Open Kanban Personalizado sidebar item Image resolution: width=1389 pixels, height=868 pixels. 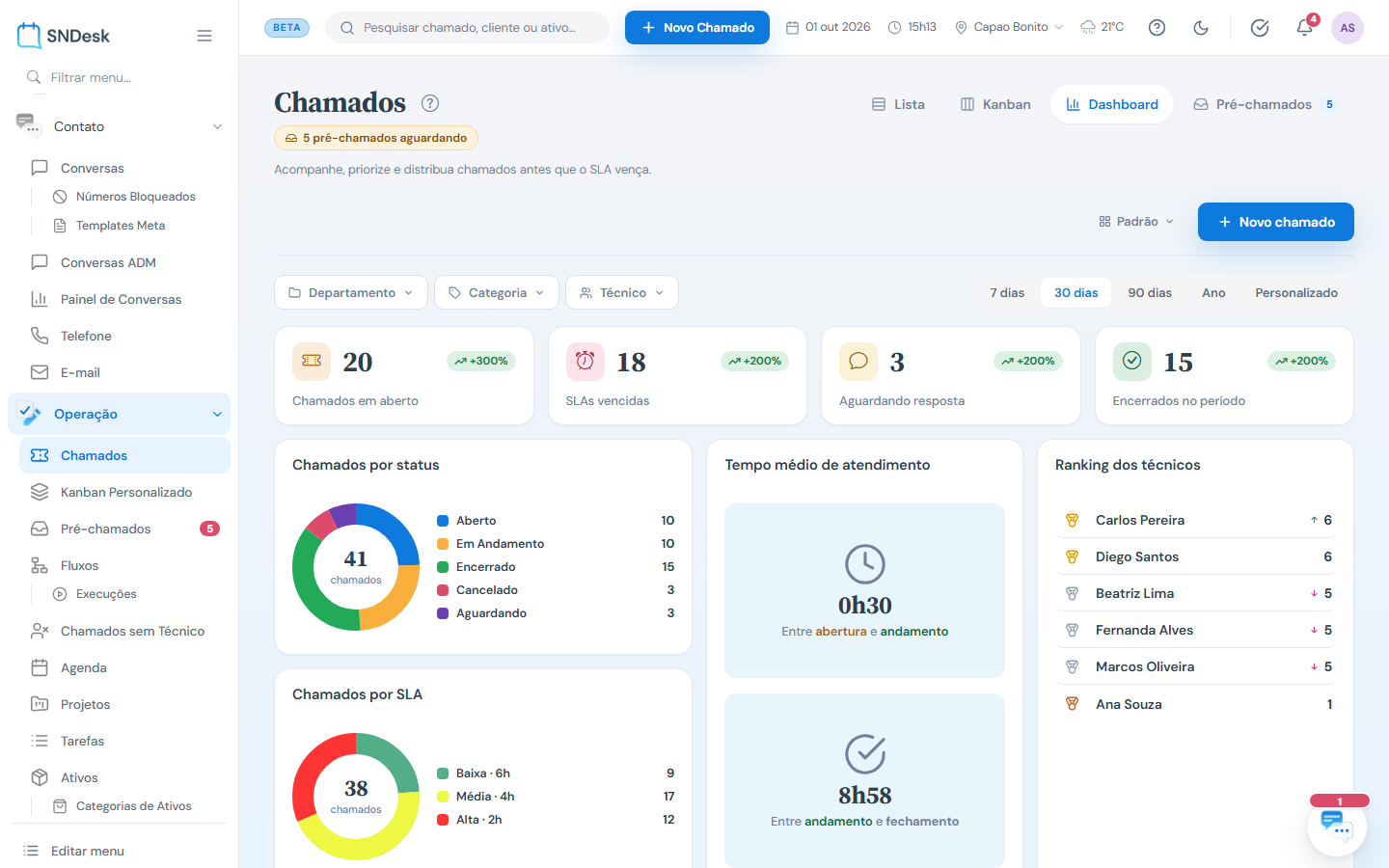tap(125, 492)
